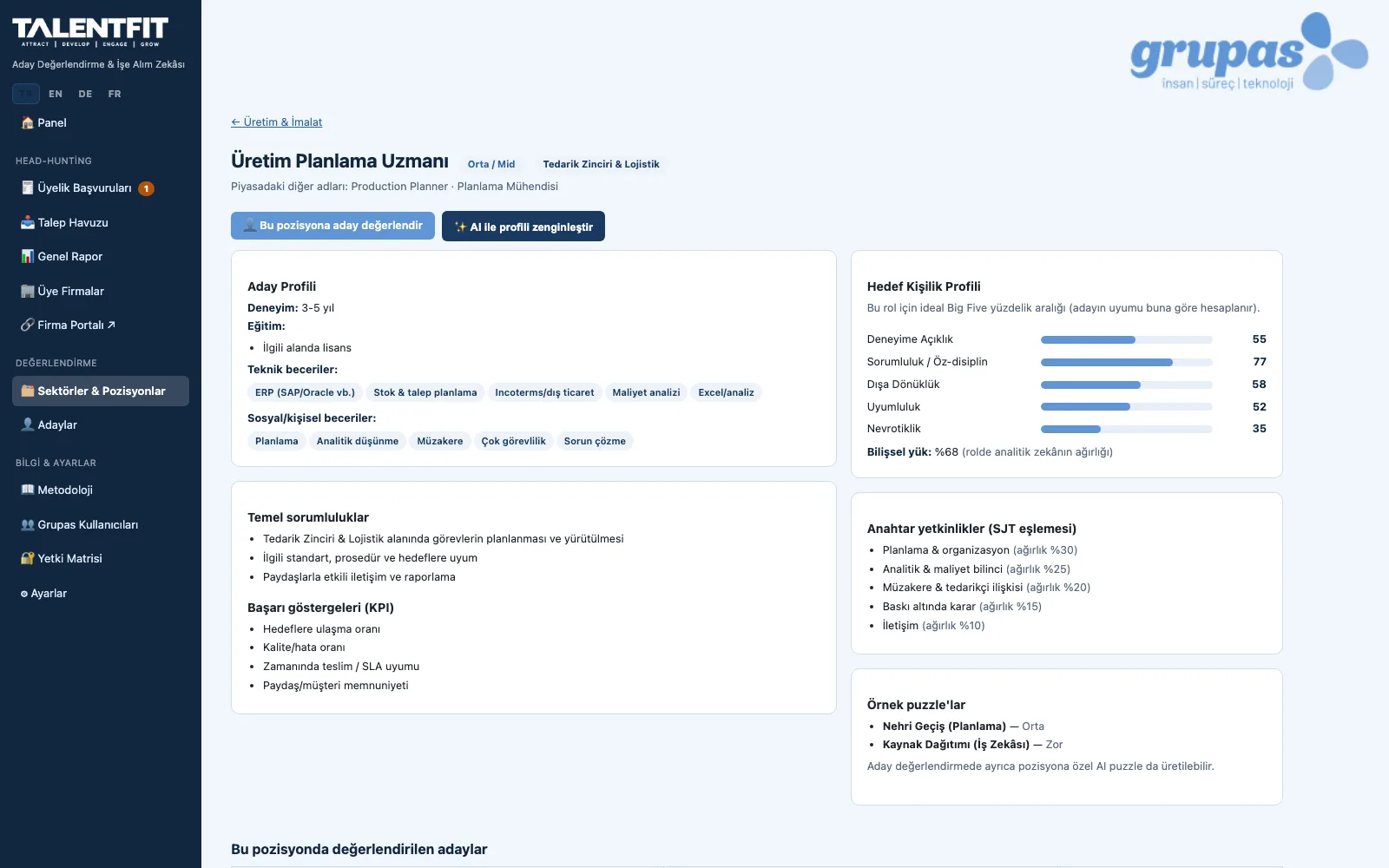Click Nehri Geçiş (Planlama) puzzle entry
Image resolution: width=1389 pixels, height=868 pixels.
coord(964,727)
